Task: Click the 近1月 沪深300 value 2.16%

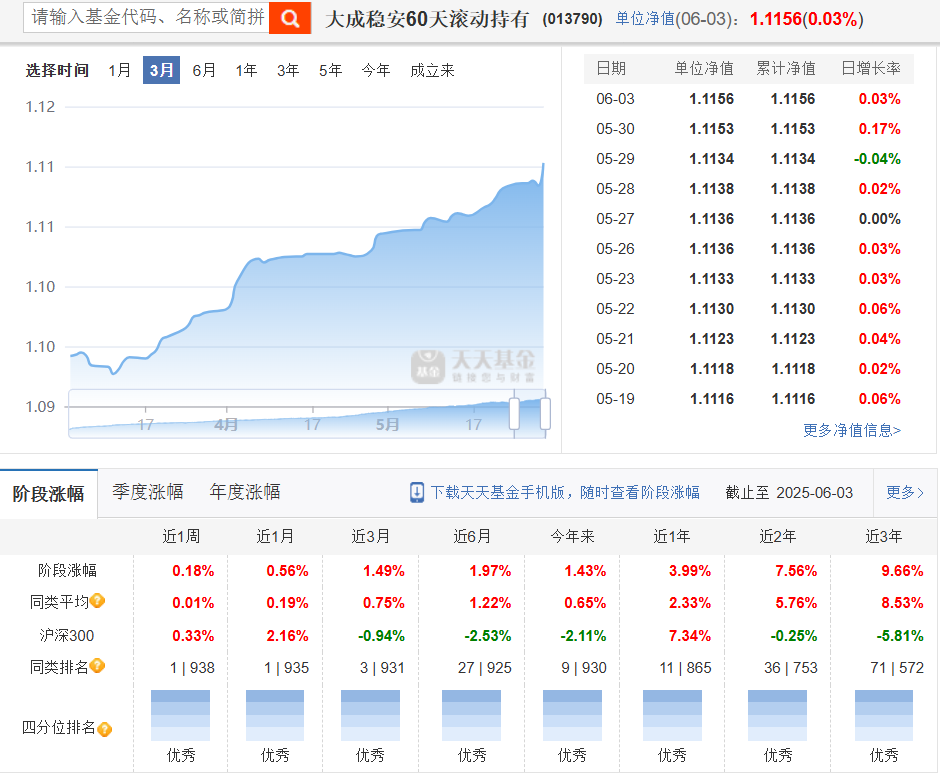Action: click(x=287, y=635)
